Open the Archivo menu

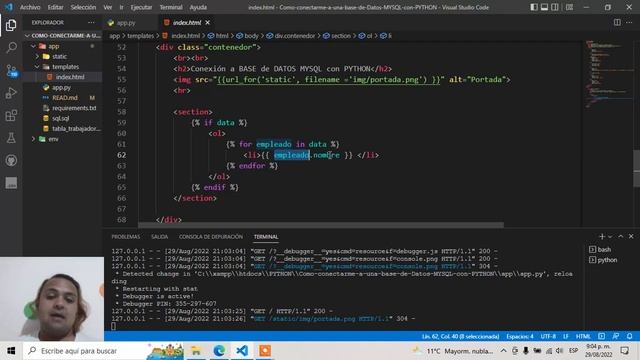pyautogui.click(x=30, y=7)
